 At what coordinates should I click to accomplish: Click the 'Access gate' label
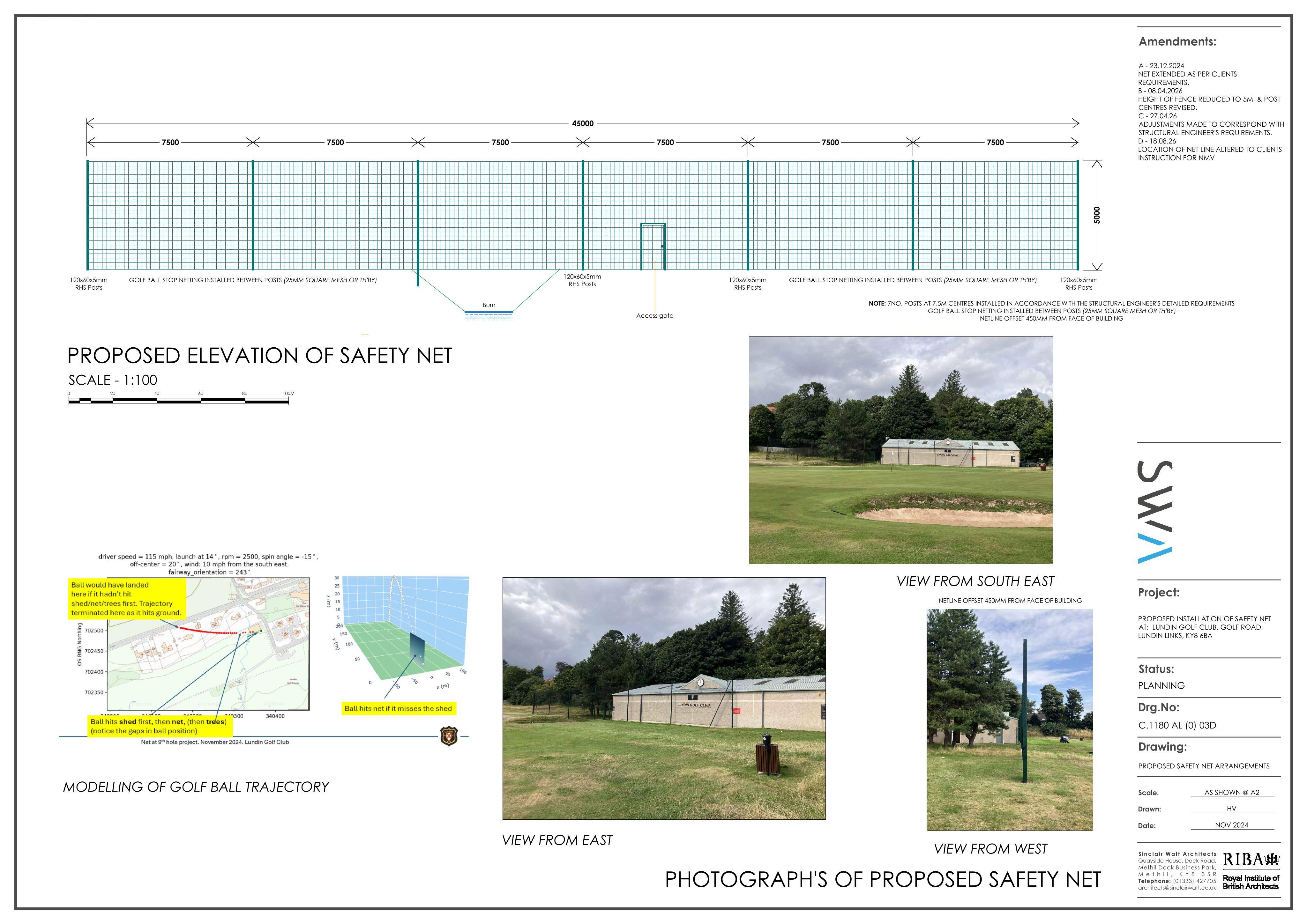(x=655, y=316)
